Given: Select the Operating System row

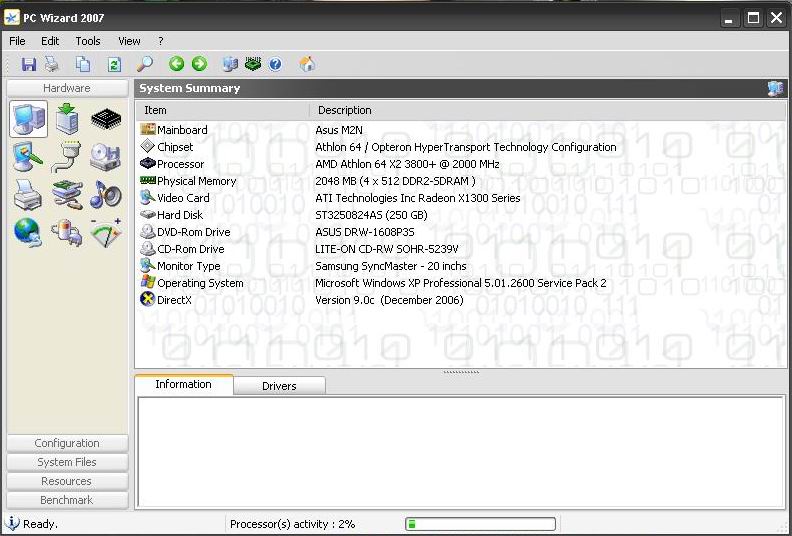Looking at the screenshot, I should pos(461,283).
